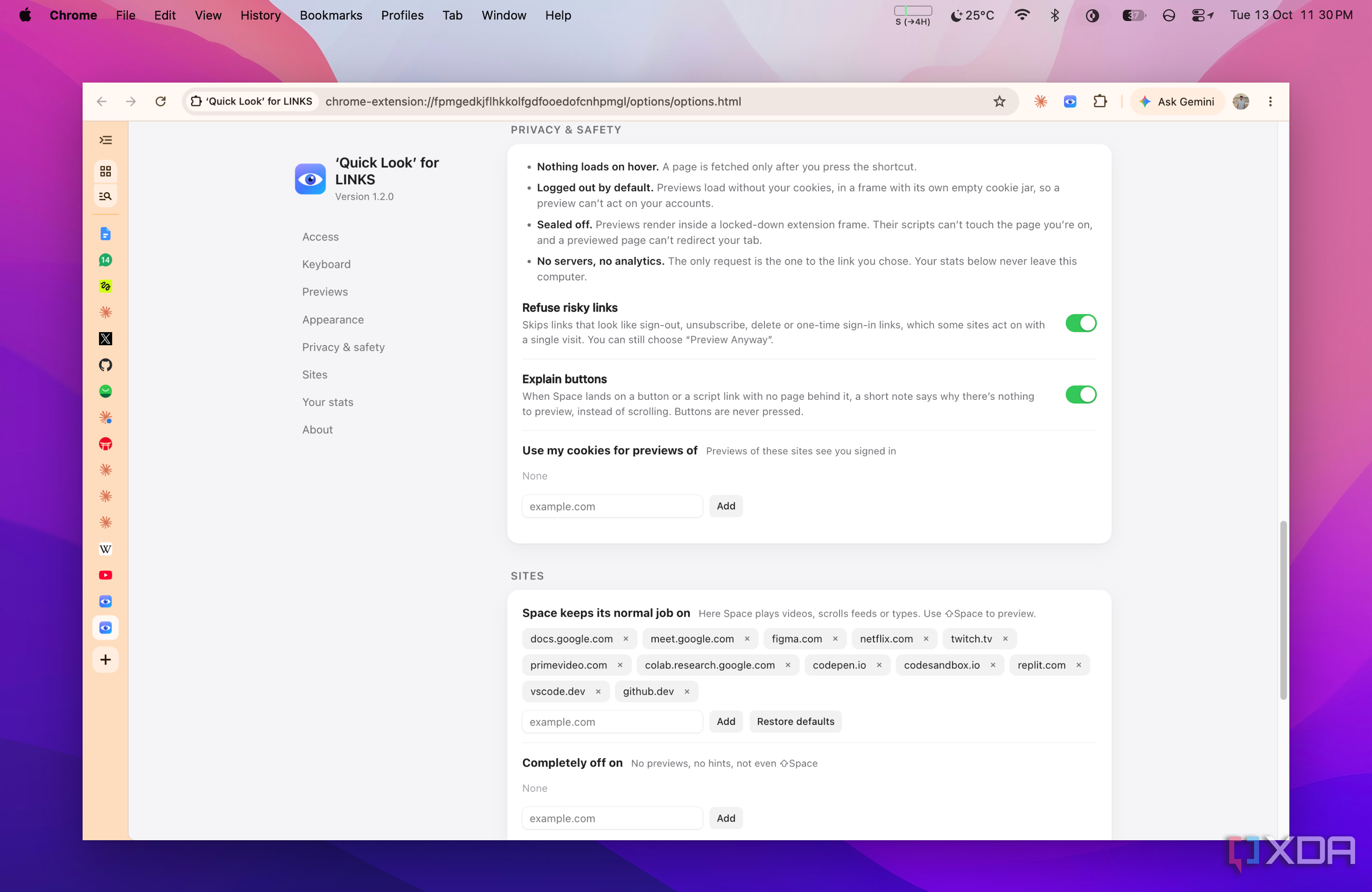Open the Wikipedia tab in sidebar

(x=105, y=549)
